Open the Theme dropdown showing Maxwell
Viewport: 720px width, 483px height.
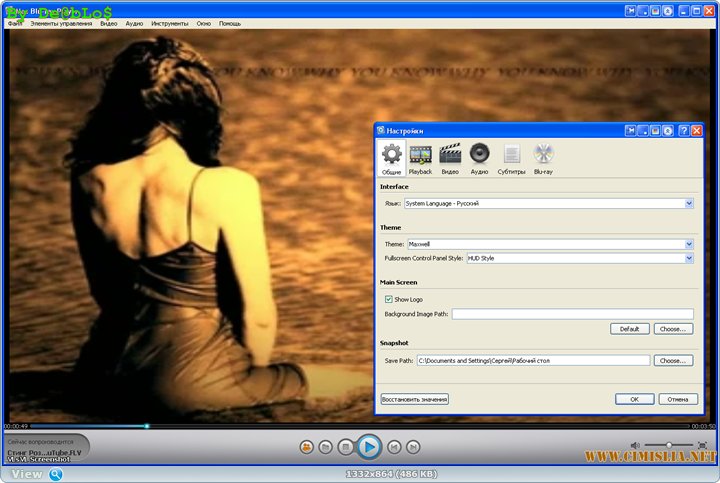click(689, 244)
